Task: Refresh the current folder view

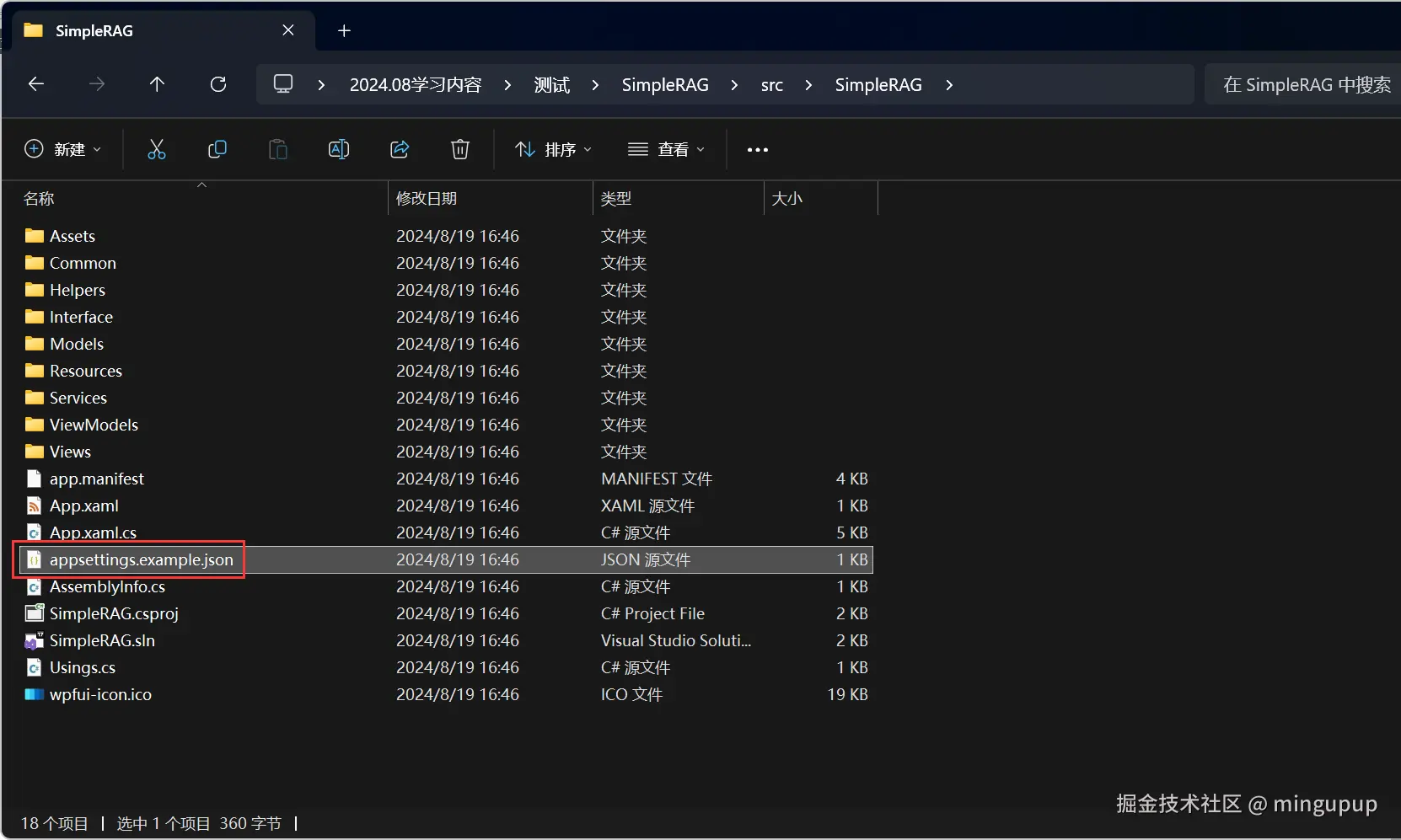Action: [218, 84]
